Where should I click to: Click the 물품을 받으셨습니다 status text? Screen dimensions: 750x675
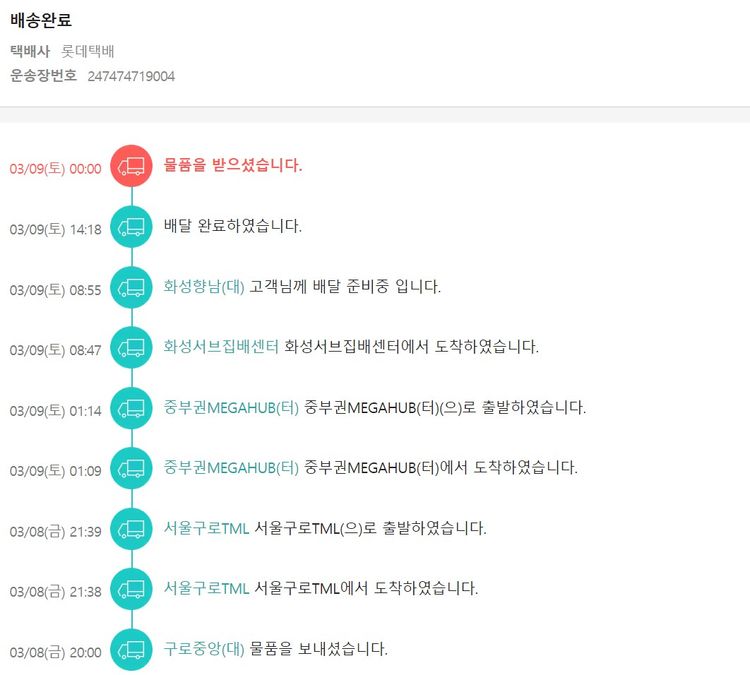pos(233,166)
